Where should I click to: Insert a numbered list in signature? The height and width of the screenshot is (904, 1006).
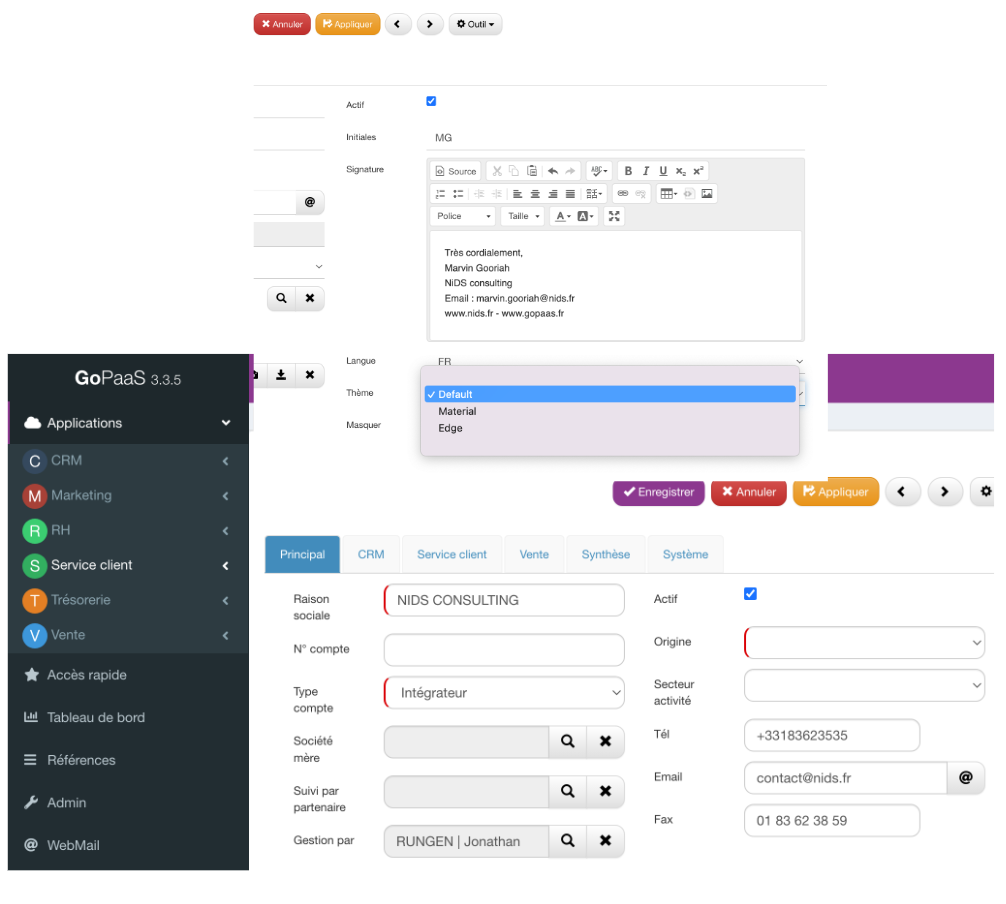coord(440,194)
